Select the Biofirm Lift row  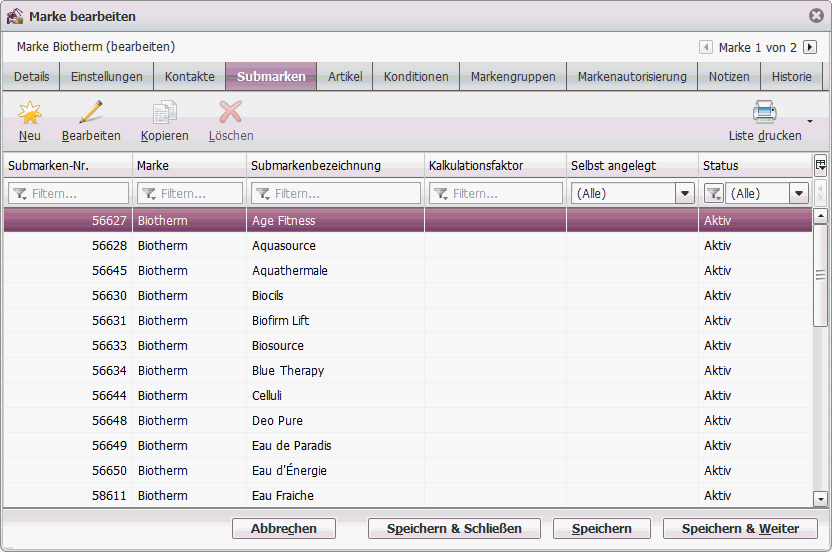coord(408,321)
